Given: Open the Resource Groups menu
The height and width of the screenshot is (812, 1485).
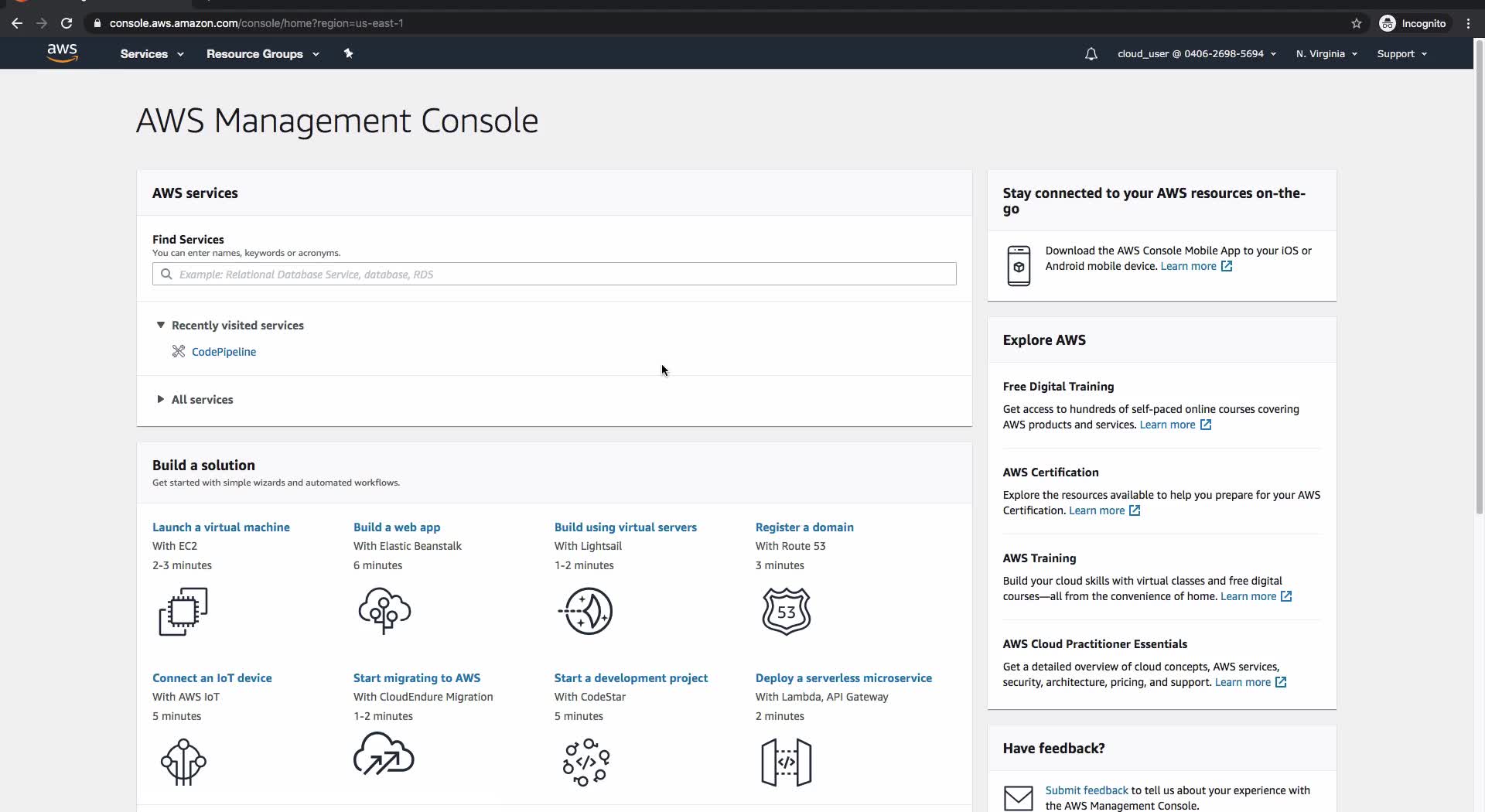Looking at the screenshot, I should click(x=262, y=54).
